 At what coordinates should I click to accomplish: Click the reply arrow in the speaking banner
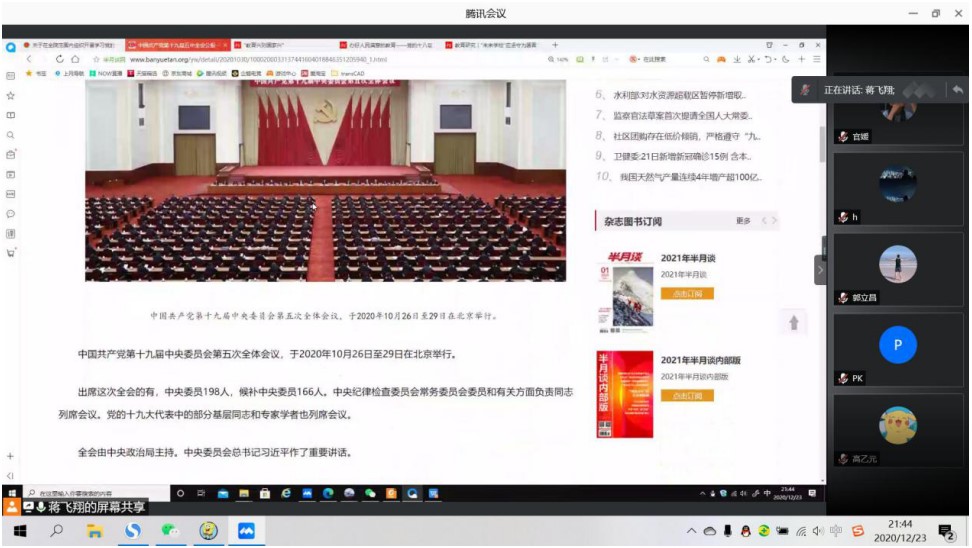pyautogui.click(x=958, y=90)
